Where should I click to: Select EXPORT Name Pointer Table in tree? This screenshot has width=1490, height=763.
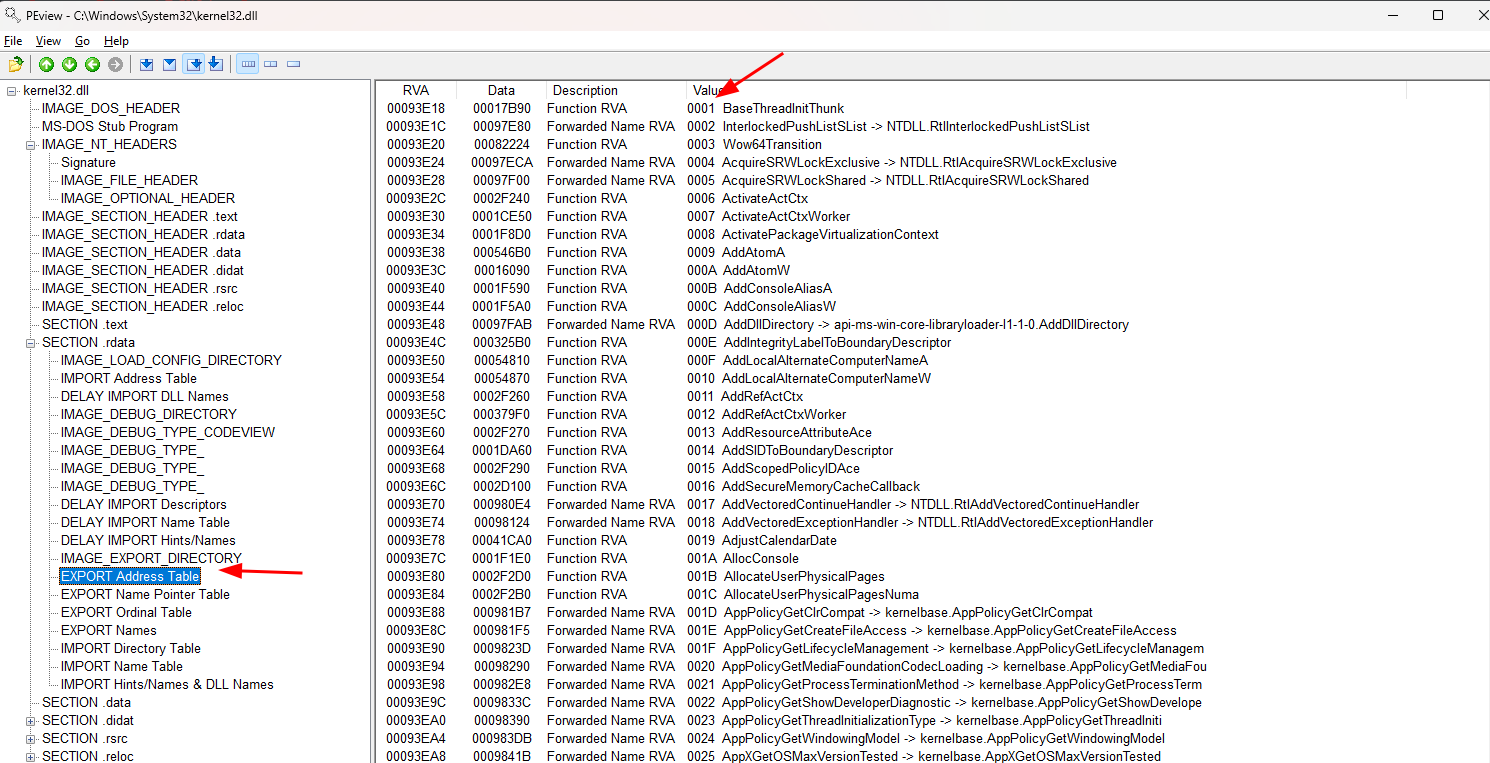point(145,594)
